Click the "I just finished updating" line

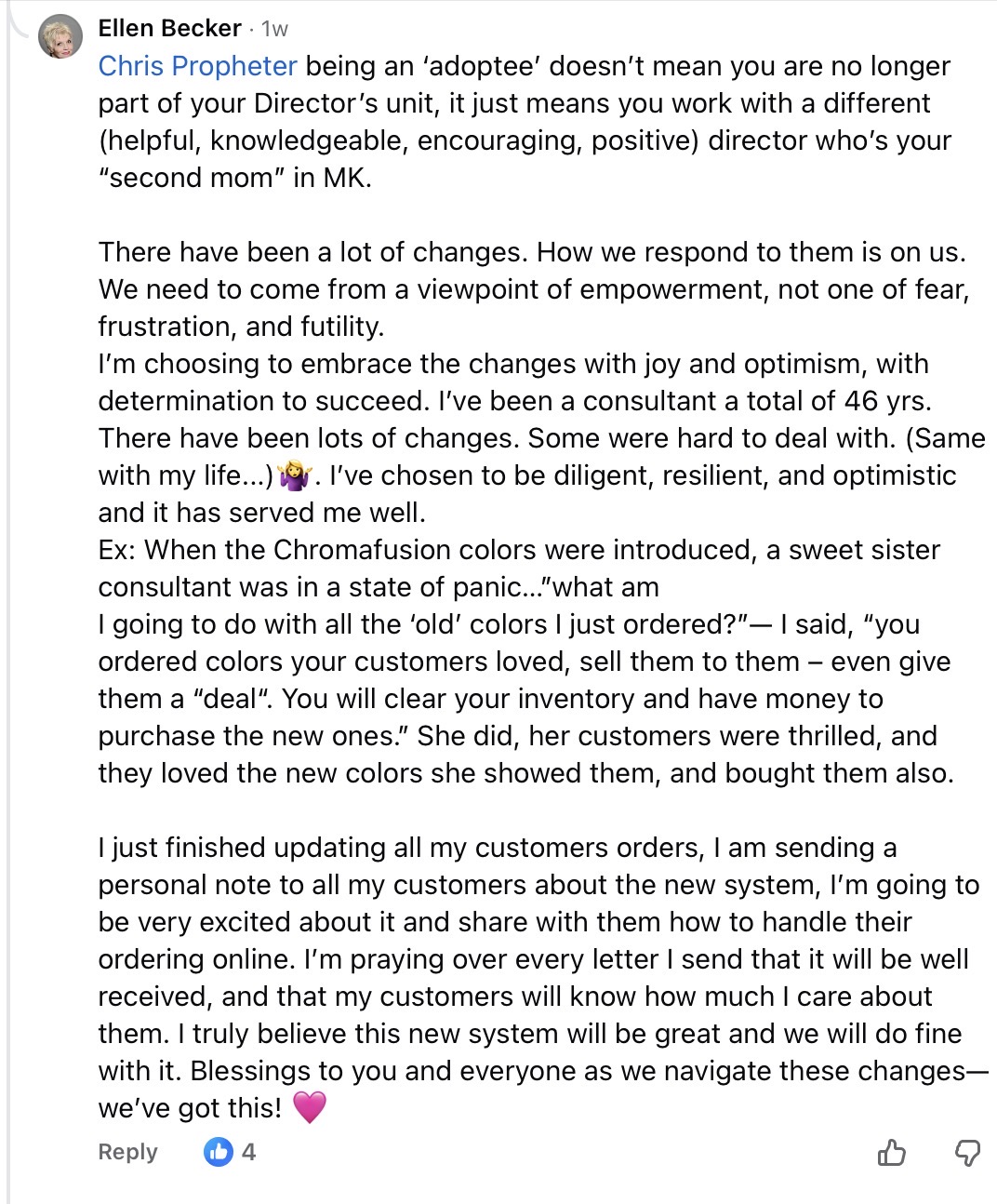click(497, 848)
